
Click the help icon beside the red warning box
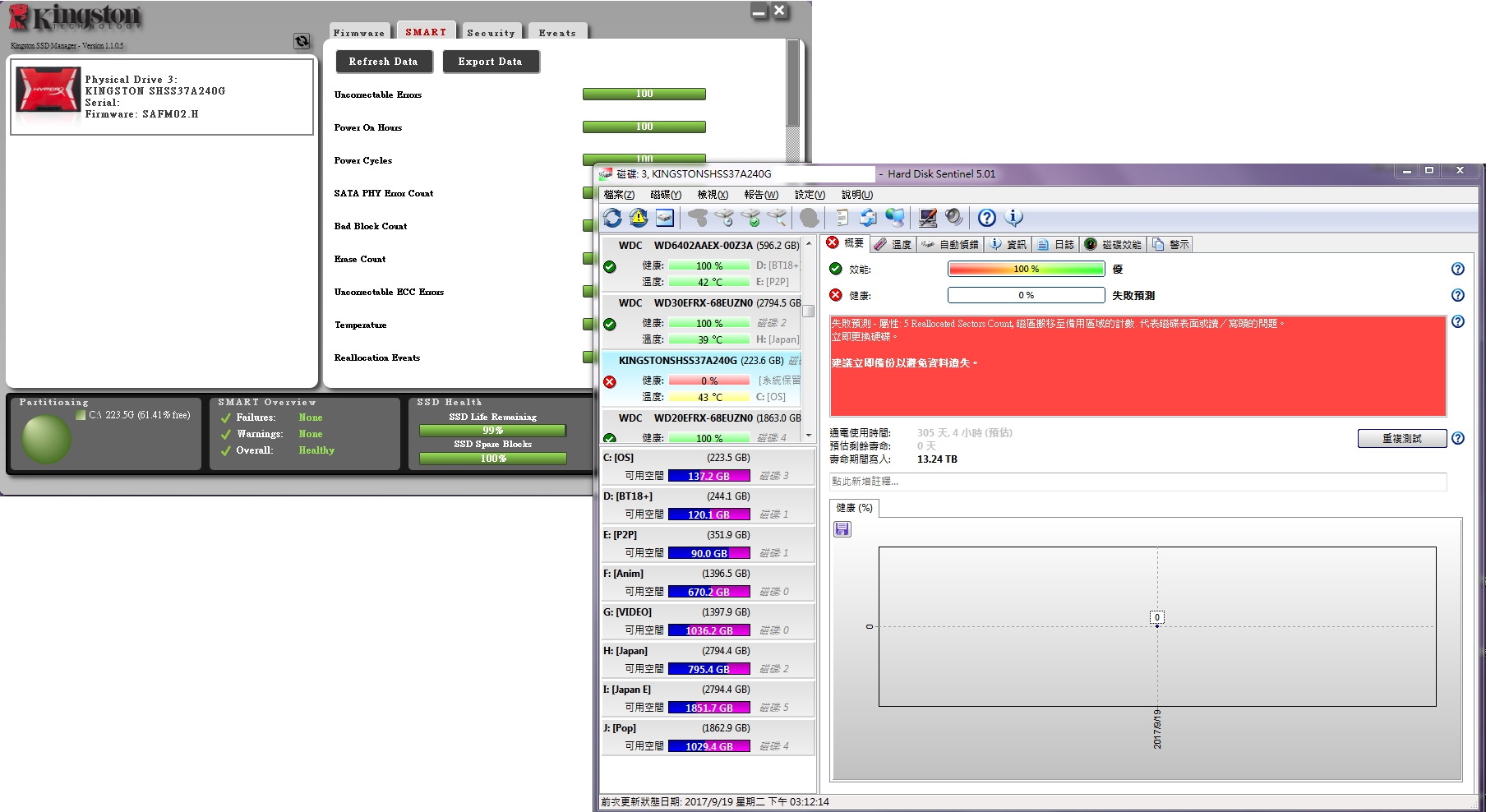coord(1457,321)
